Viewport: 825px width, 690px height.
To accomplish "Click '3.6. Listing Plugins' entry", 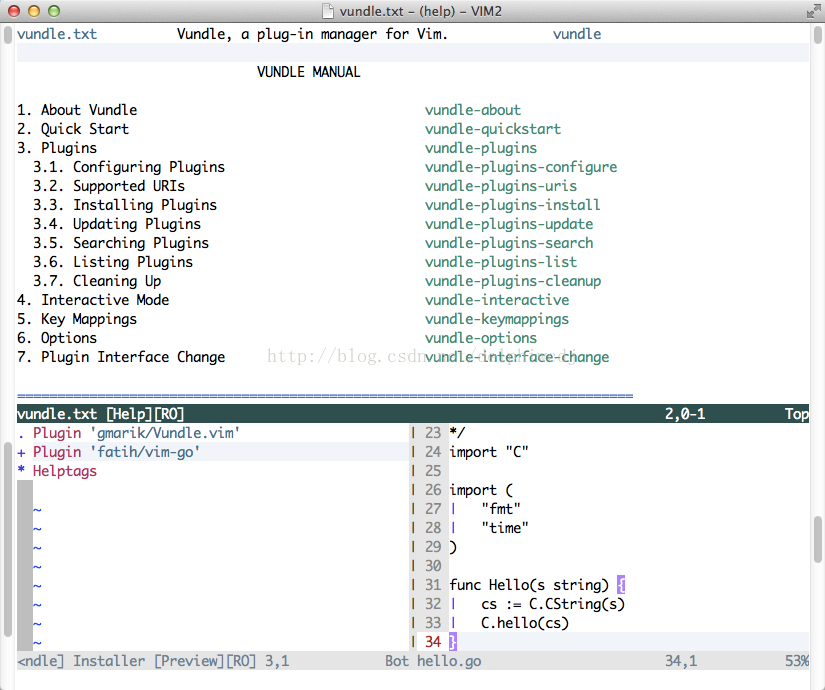I will point(113,262).
